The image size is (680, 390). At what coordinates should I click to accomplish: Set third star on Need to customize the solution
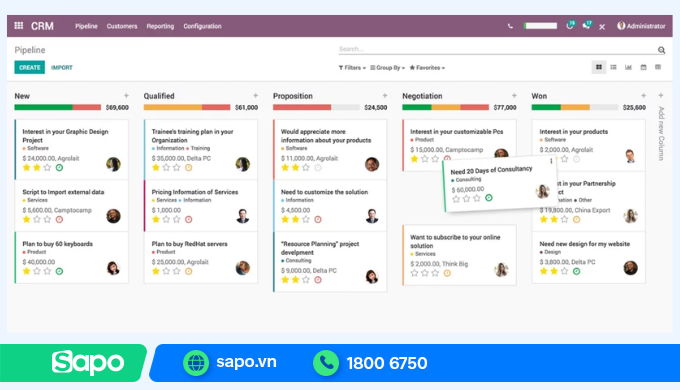pos(306,220)
